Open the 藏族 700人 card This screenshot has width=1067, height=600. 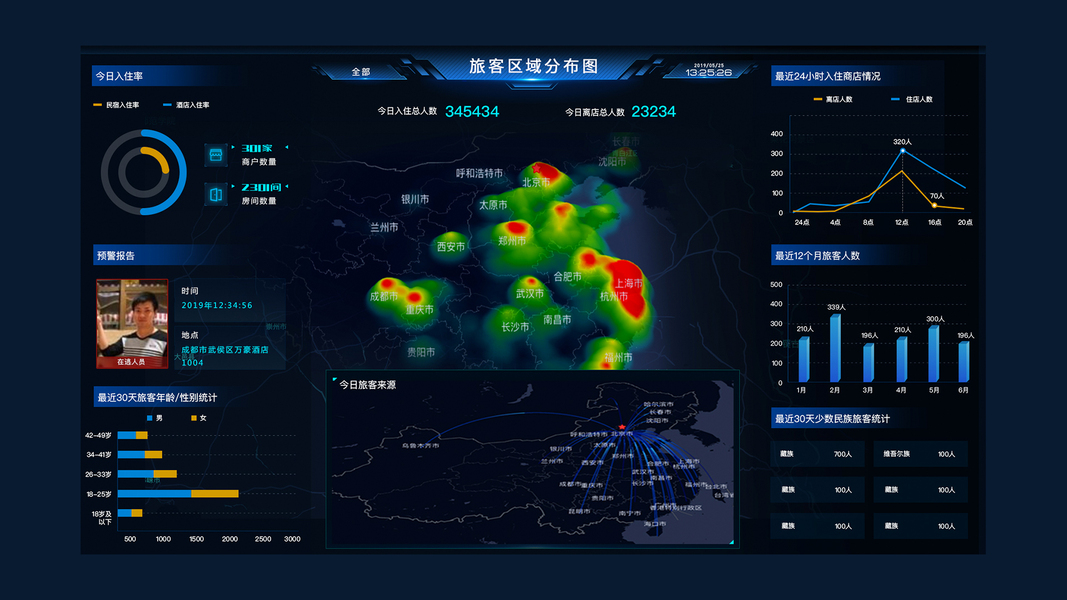pos(818,454)
